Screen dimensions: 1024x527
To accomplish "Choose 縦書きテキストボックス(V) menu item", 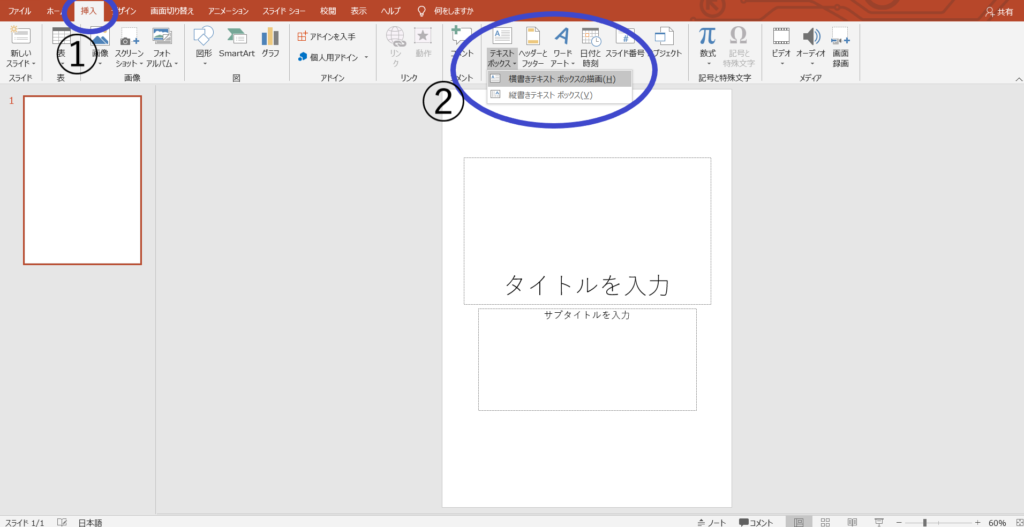I will (x=560, y=95).
